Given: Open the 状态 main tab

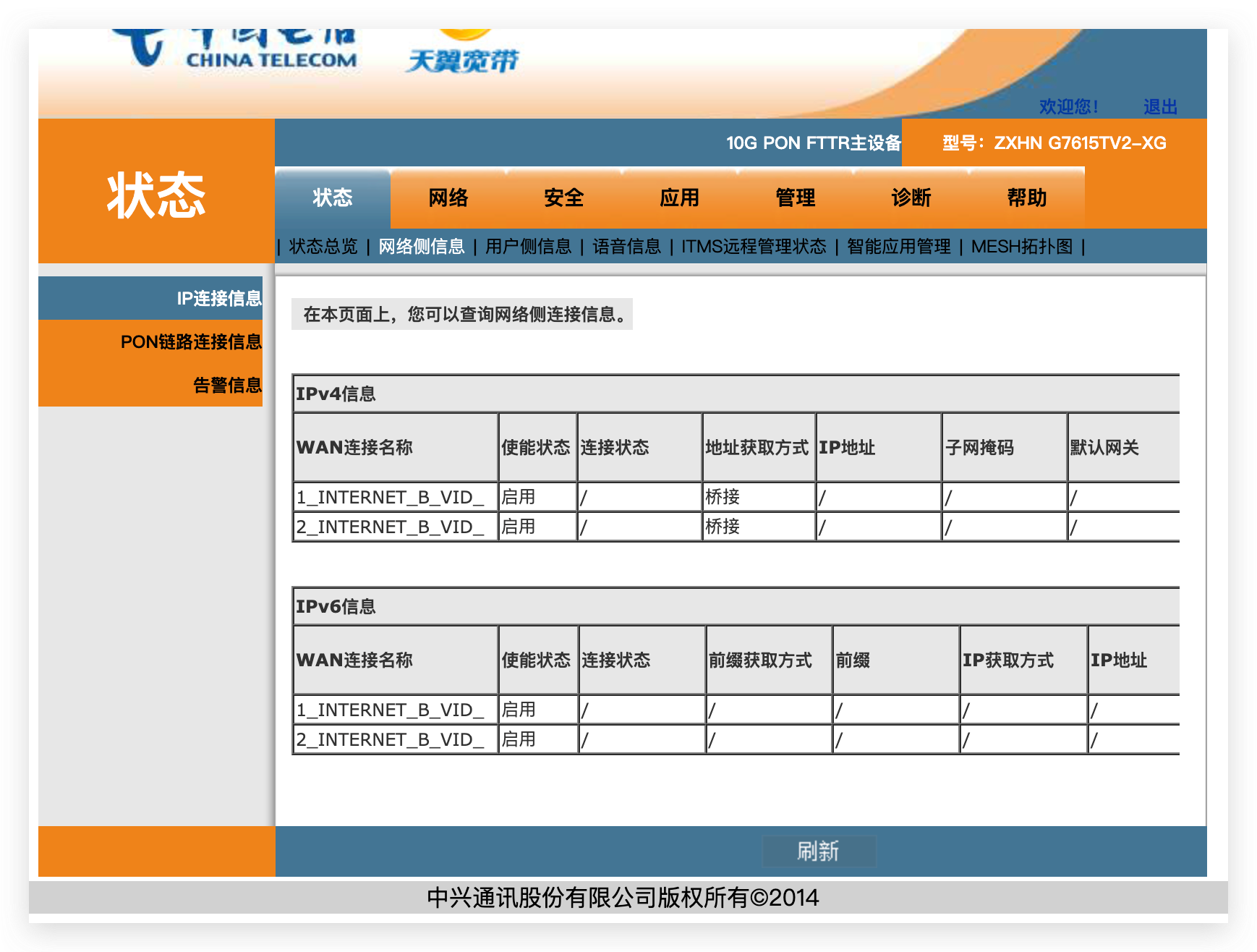Looking at the screenshot, I should tap(333, 197).
